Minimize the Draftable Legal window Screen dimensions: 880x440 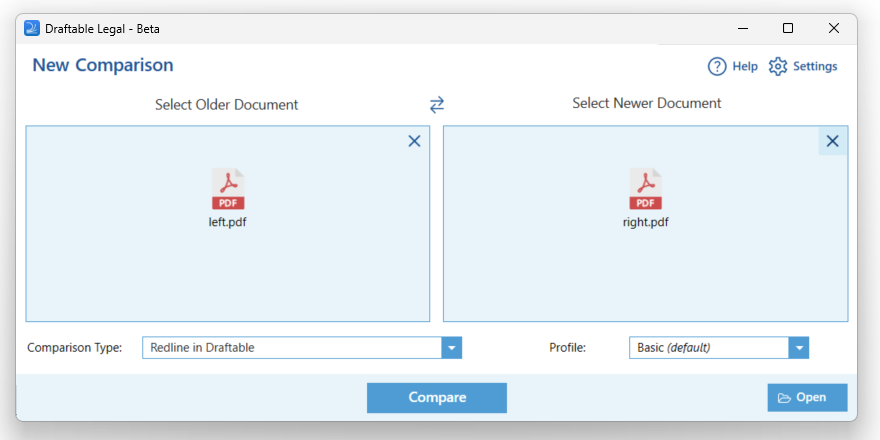point(742,28)
